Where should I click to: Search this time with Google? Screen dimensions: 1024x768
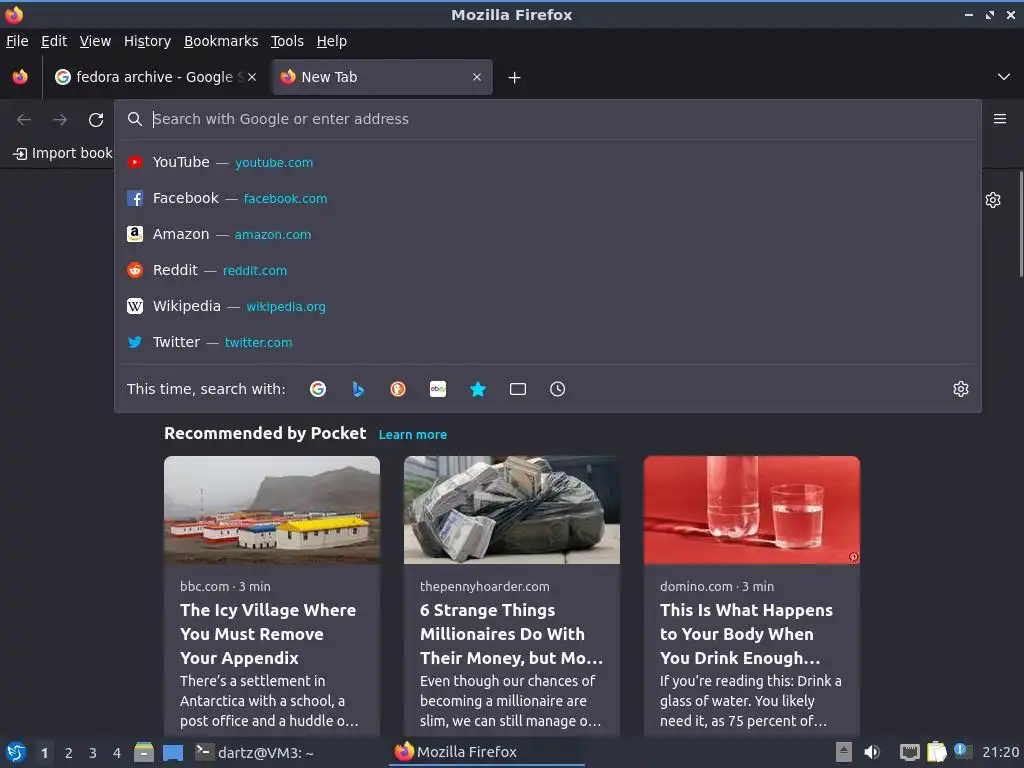click(318, 389)
